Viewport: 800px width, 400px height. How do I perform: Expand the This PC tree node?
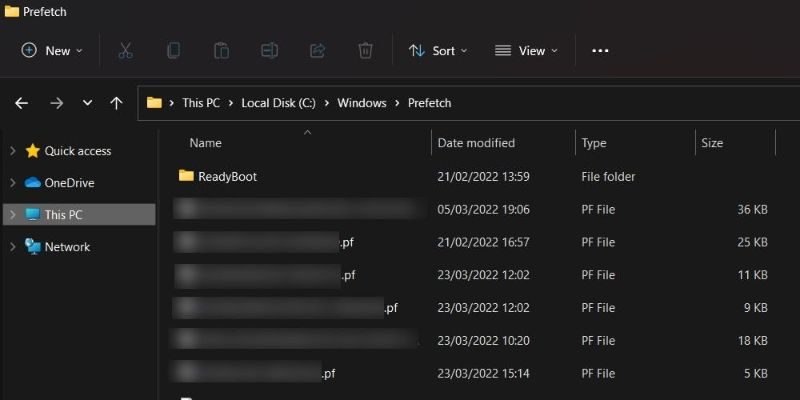pos(13,215)
